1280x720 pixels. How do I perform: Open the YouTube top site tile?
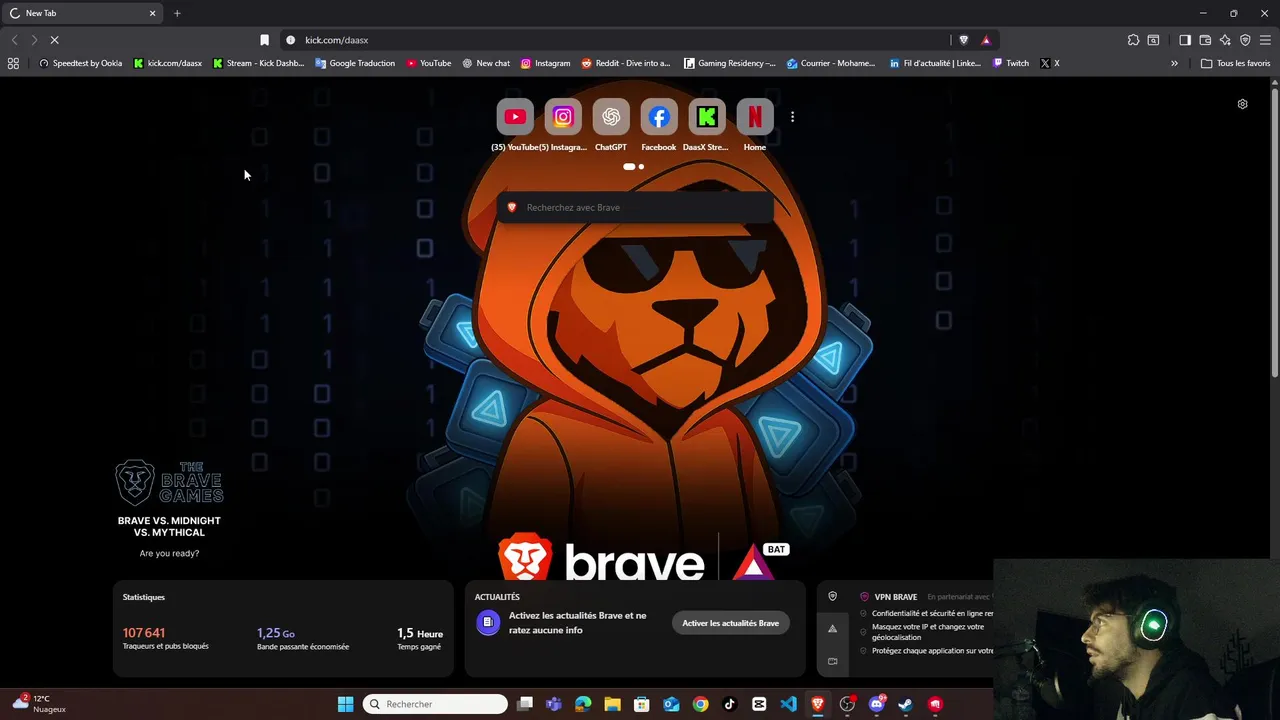click(515, 117)
